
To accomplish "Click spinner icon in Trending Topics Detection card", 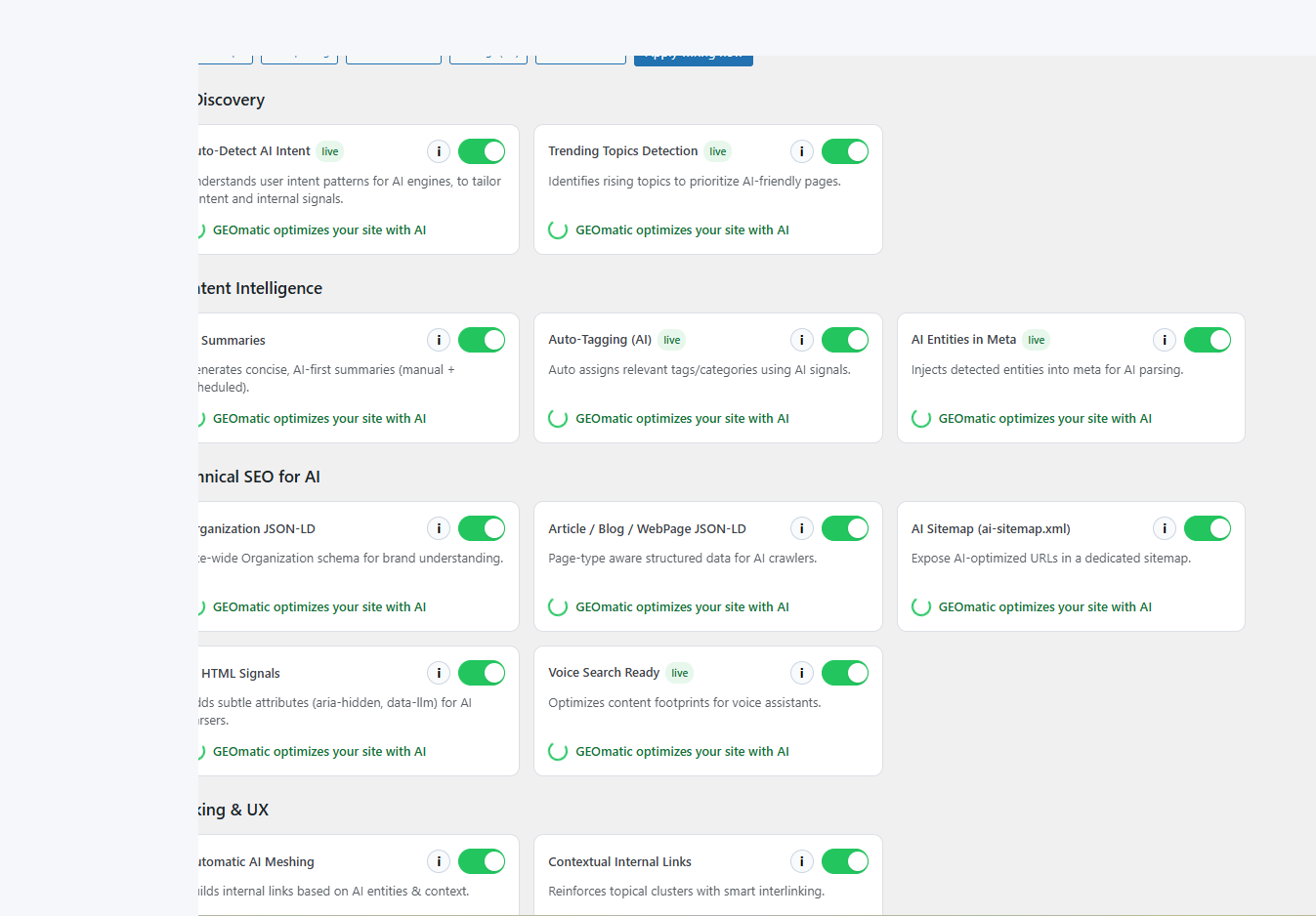I will click(558, 230).
